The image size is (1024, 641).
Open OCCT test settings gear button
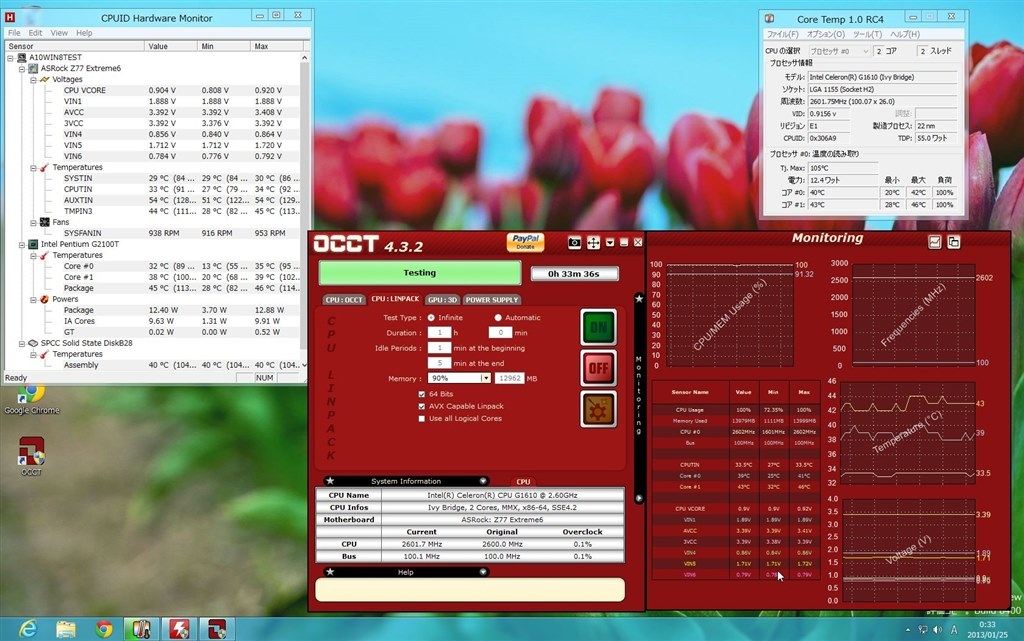click(598, 410)
